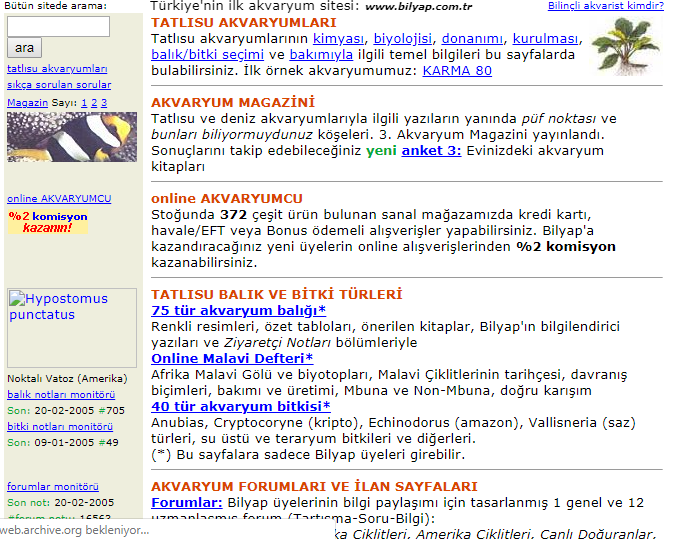The width and height of the screenshot is (682, 539).
Task: Click 'AKVARYUM MAGAZİNİ' heading
Action: point(233,103)
